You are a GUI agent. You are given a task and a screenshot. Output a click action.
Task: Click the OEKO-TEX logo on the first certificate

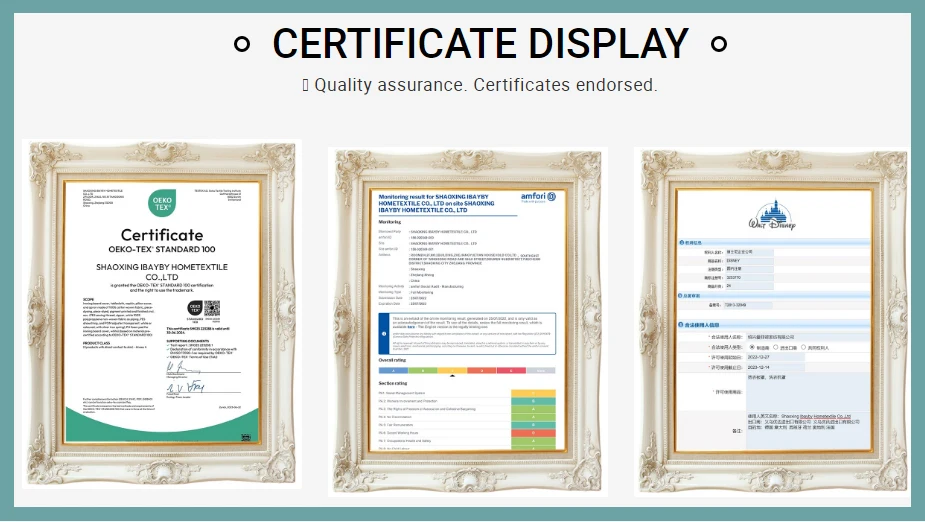(x=161, y=203)
